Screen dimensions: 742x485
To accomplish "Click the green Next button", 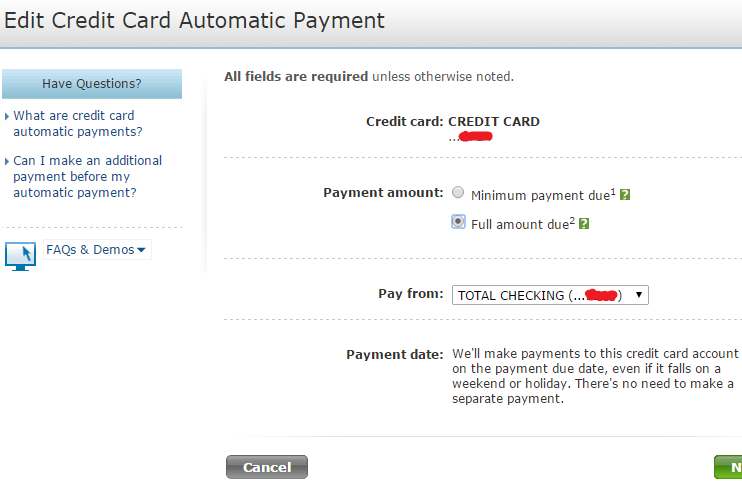I will pos(729,467).
